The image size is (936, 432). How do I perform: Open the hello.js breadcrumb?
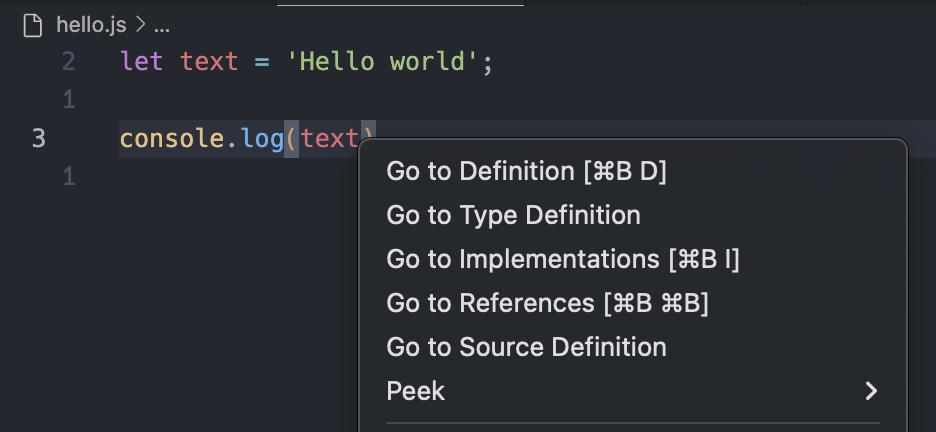(x=91, y=25)
